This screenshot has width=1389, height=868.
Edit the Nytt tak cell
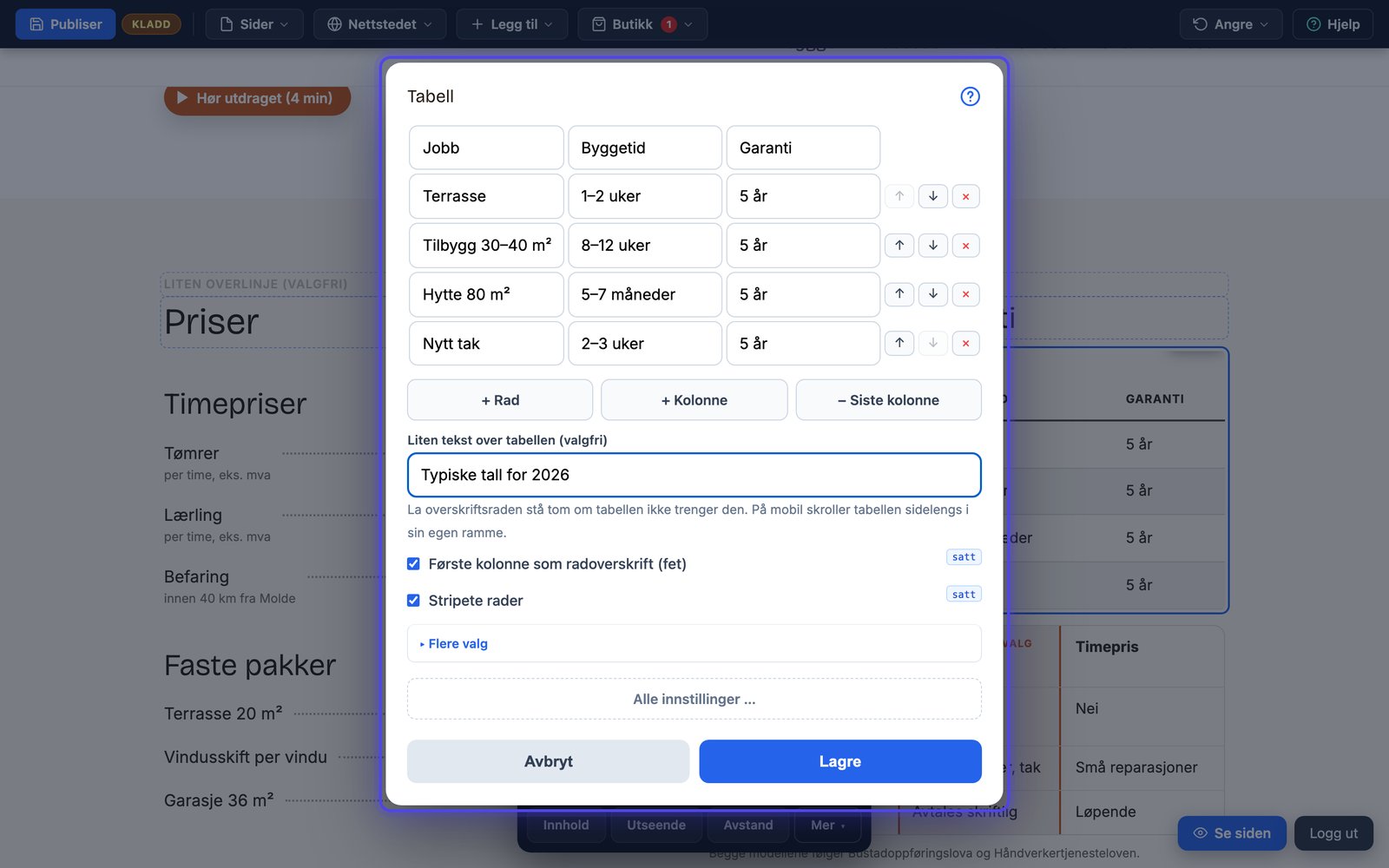click(486, 344)
